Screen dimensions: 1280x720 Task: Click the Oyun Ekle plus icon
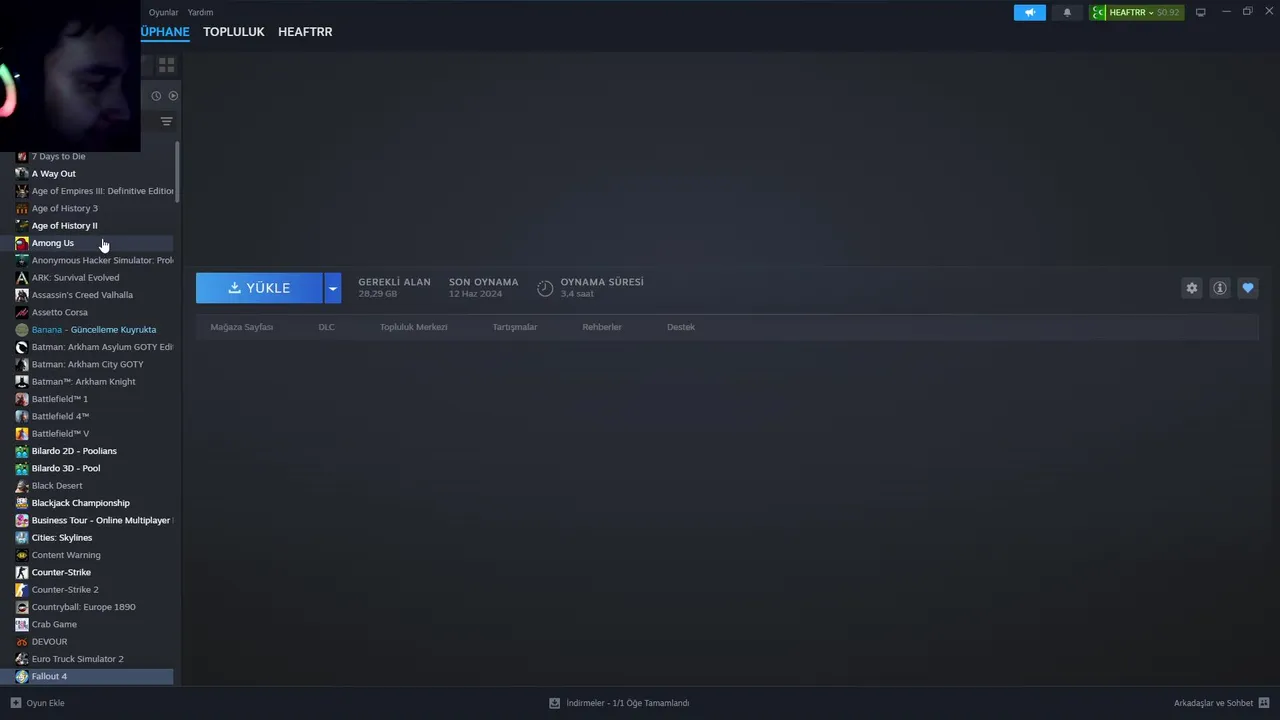click(16, 703)
